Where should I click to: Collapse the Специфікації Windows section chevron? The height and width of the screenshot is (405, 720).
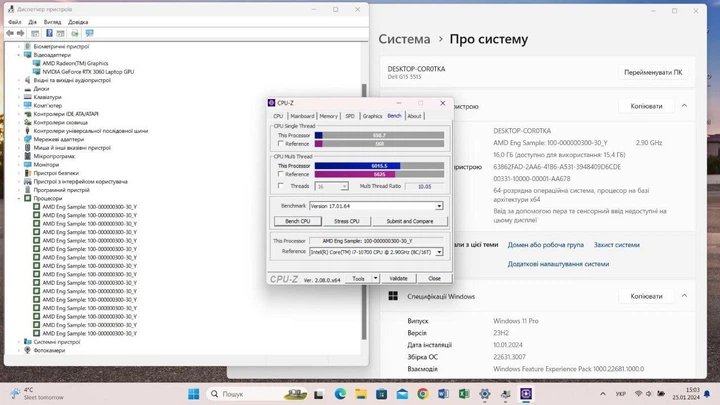684,296
